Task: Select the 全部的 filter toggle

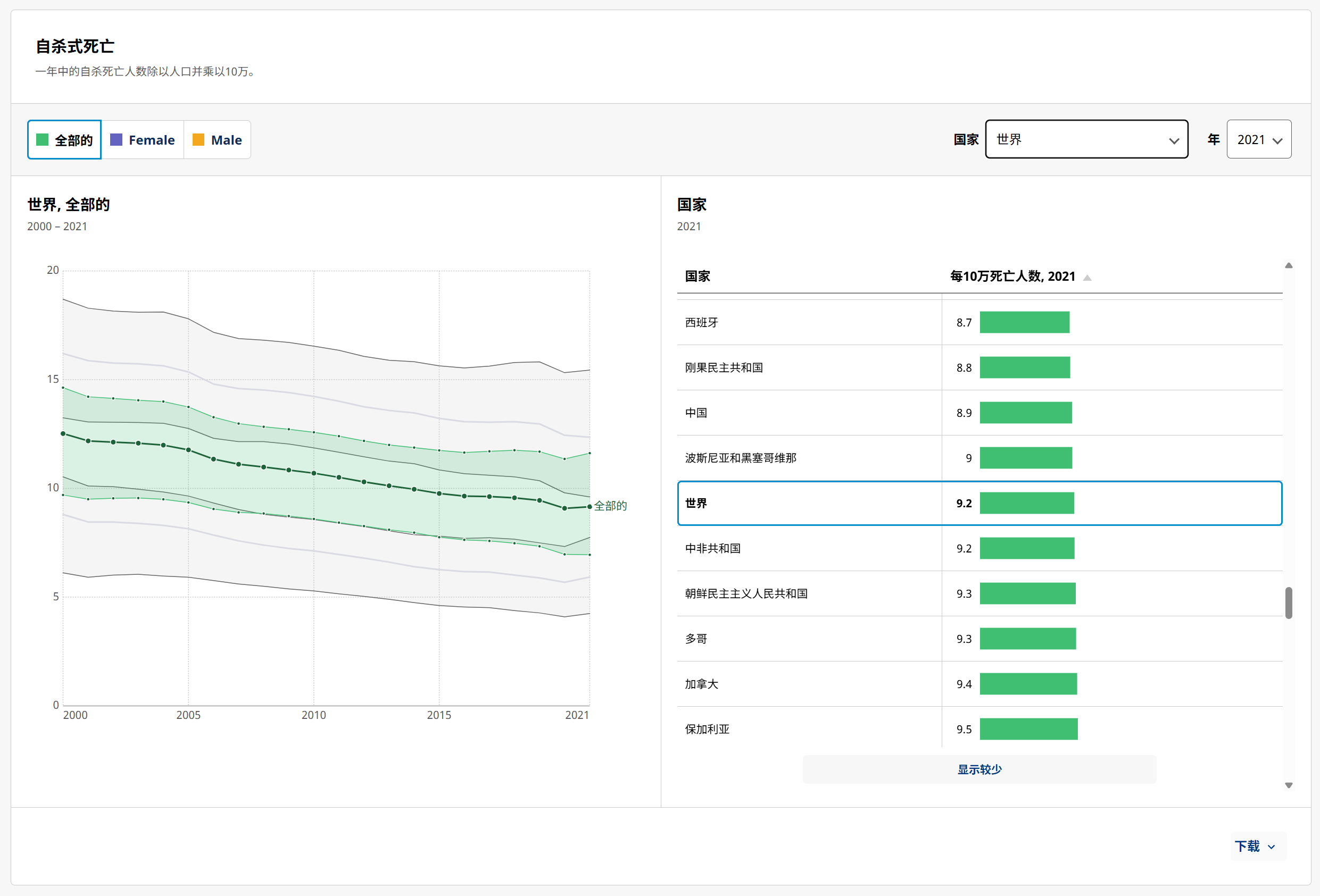Action: tap(64, 140)
